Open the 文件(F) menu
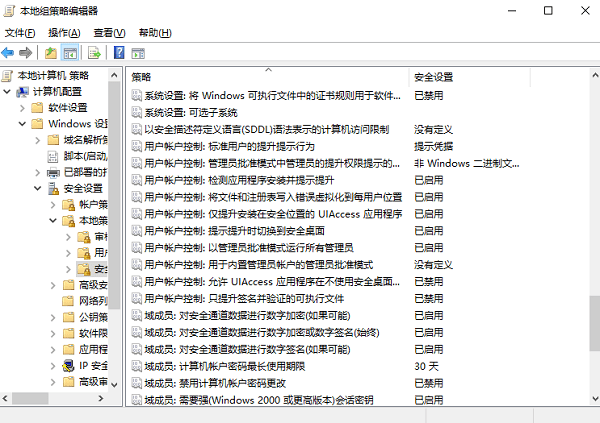 click(x=20, y=33)
